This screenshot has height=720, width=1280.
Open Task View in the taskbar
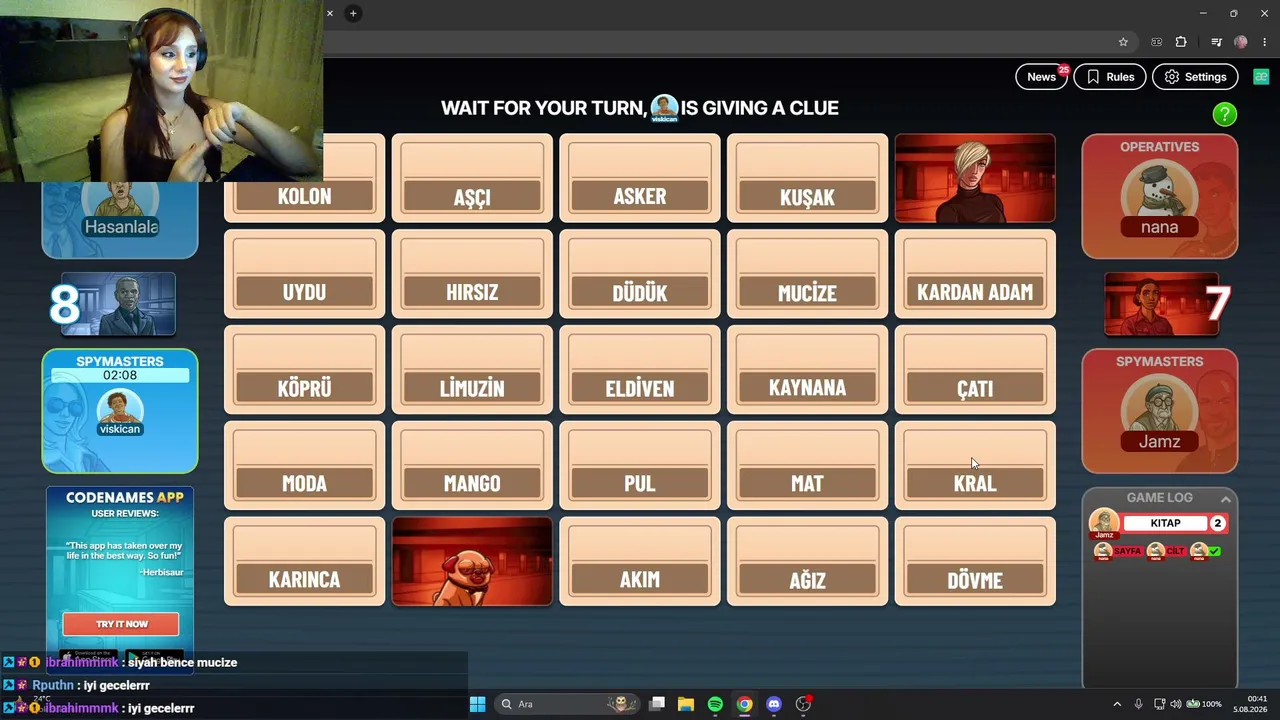[657, 704]
